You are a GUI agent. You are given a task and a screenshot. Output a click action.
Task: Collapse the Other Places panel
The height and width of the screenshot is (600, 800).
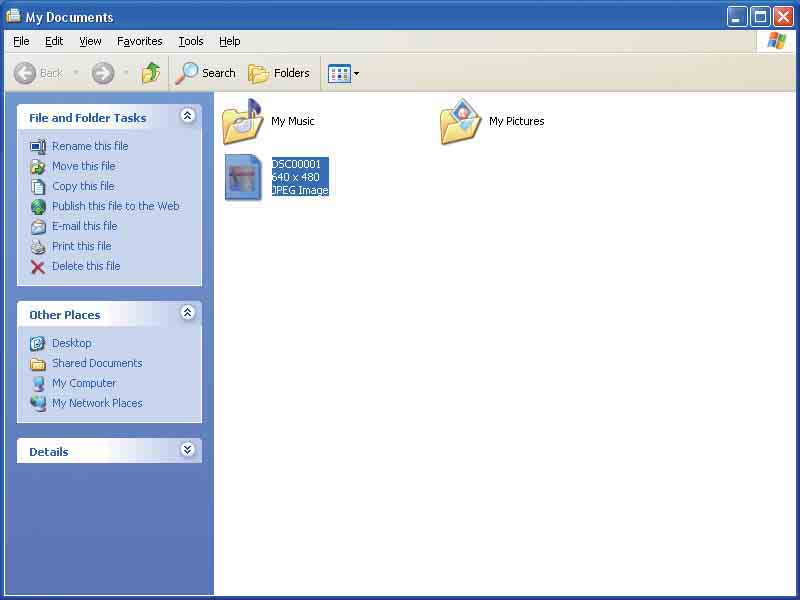187,312
